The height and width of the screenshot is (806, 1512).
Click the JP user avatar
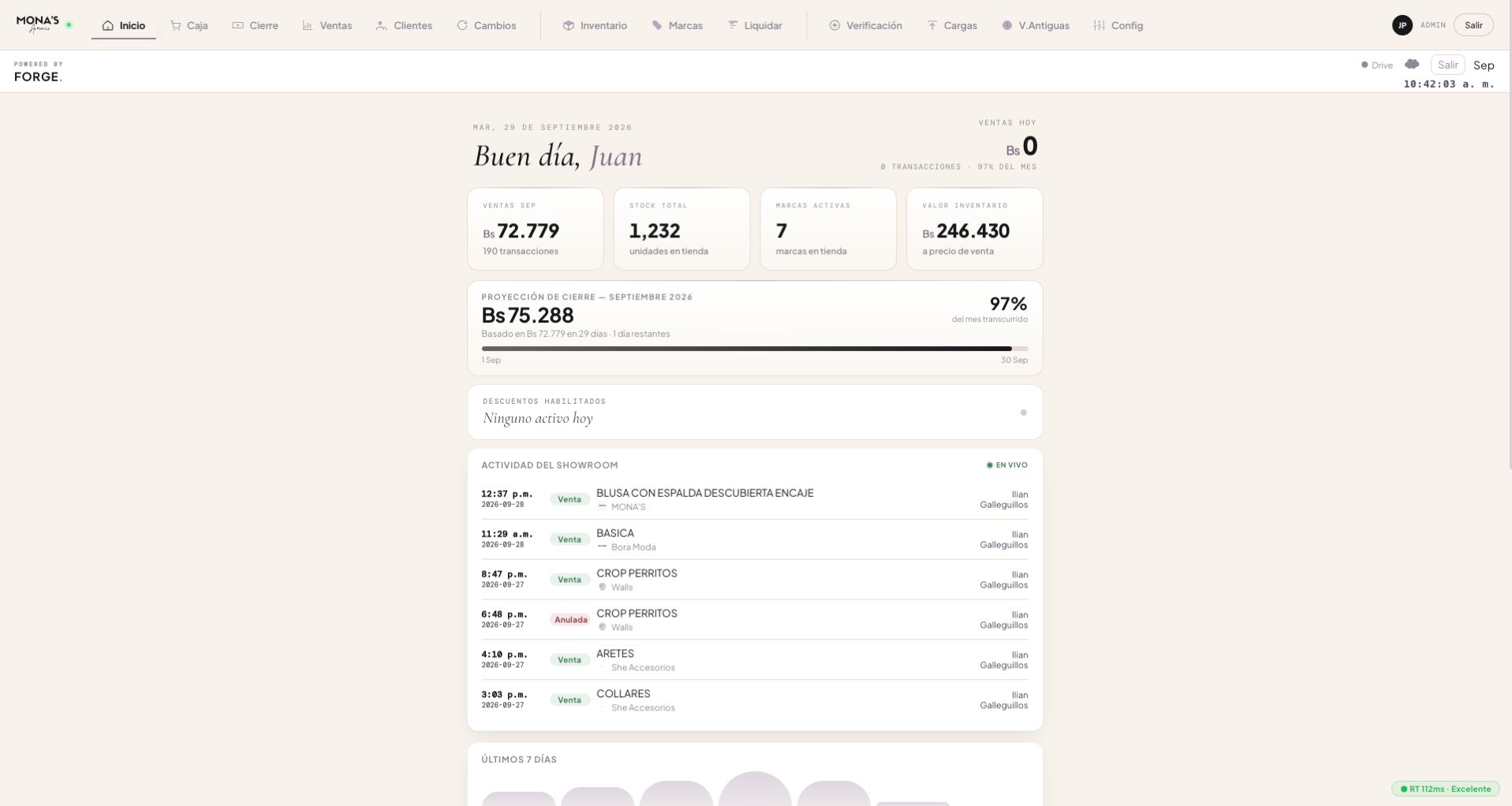[1402, 25]
